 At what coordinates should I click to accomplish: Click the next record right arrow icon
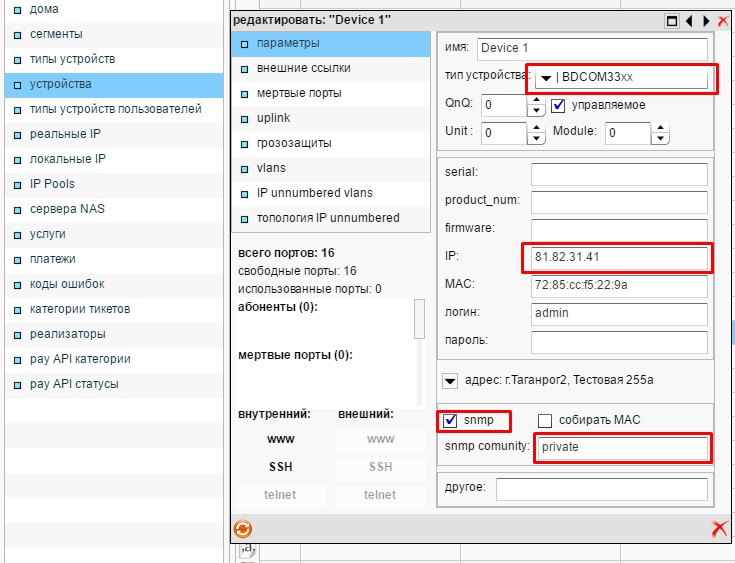[x=705, y=21]
